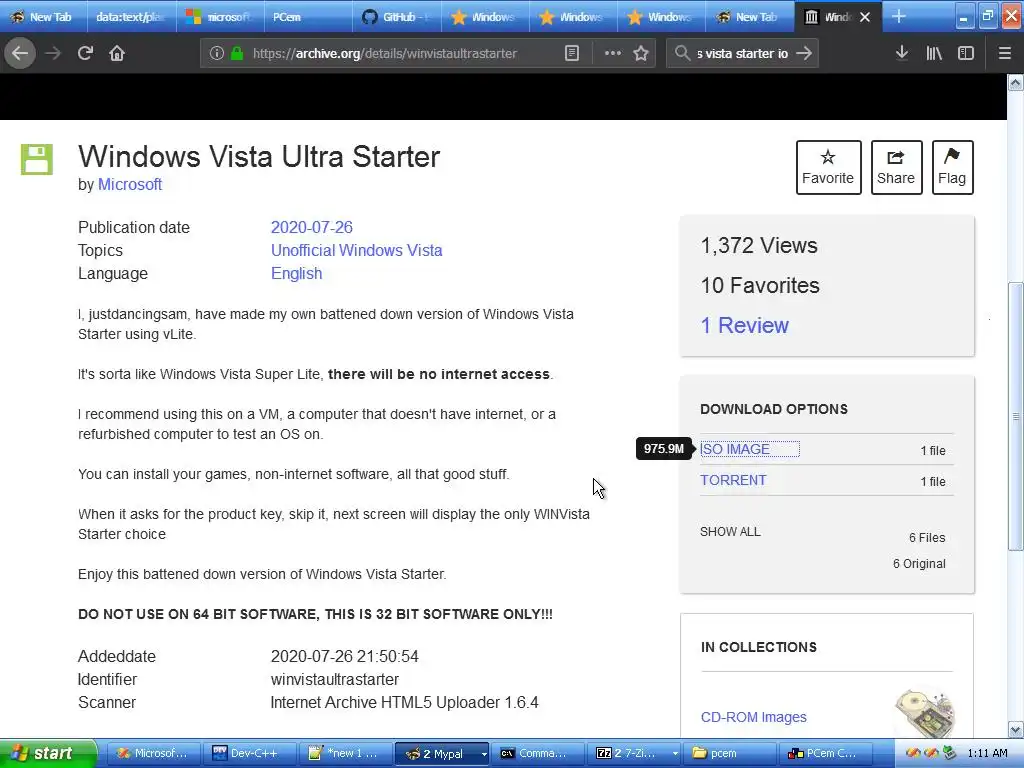Screen dimensions: 1024x768
Task: Click the green secure padlock icon
Action: pyautogui.click(x=237, y=54)
